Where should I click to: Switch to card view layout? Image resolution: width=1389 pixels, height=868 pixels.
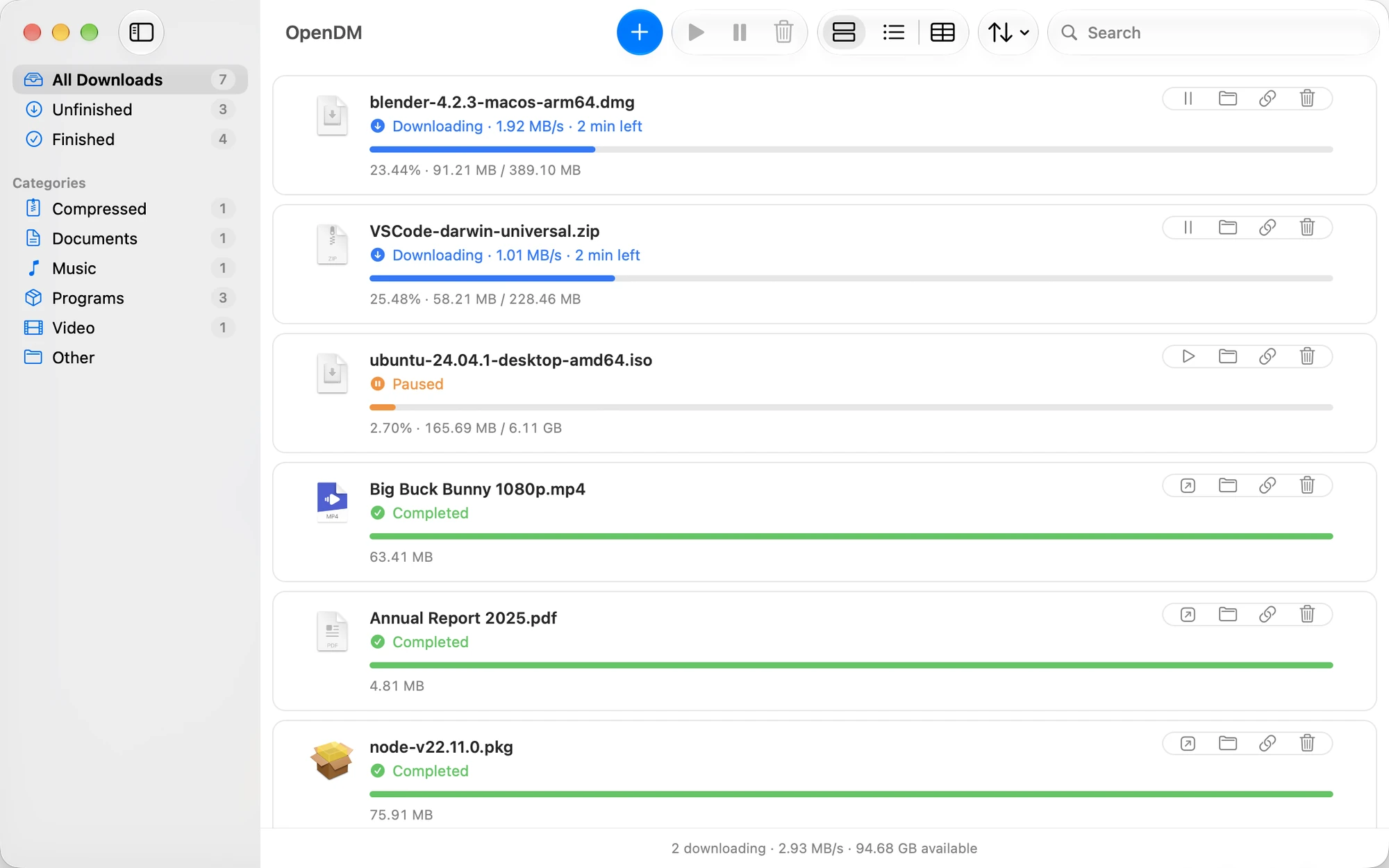(844, 32)
